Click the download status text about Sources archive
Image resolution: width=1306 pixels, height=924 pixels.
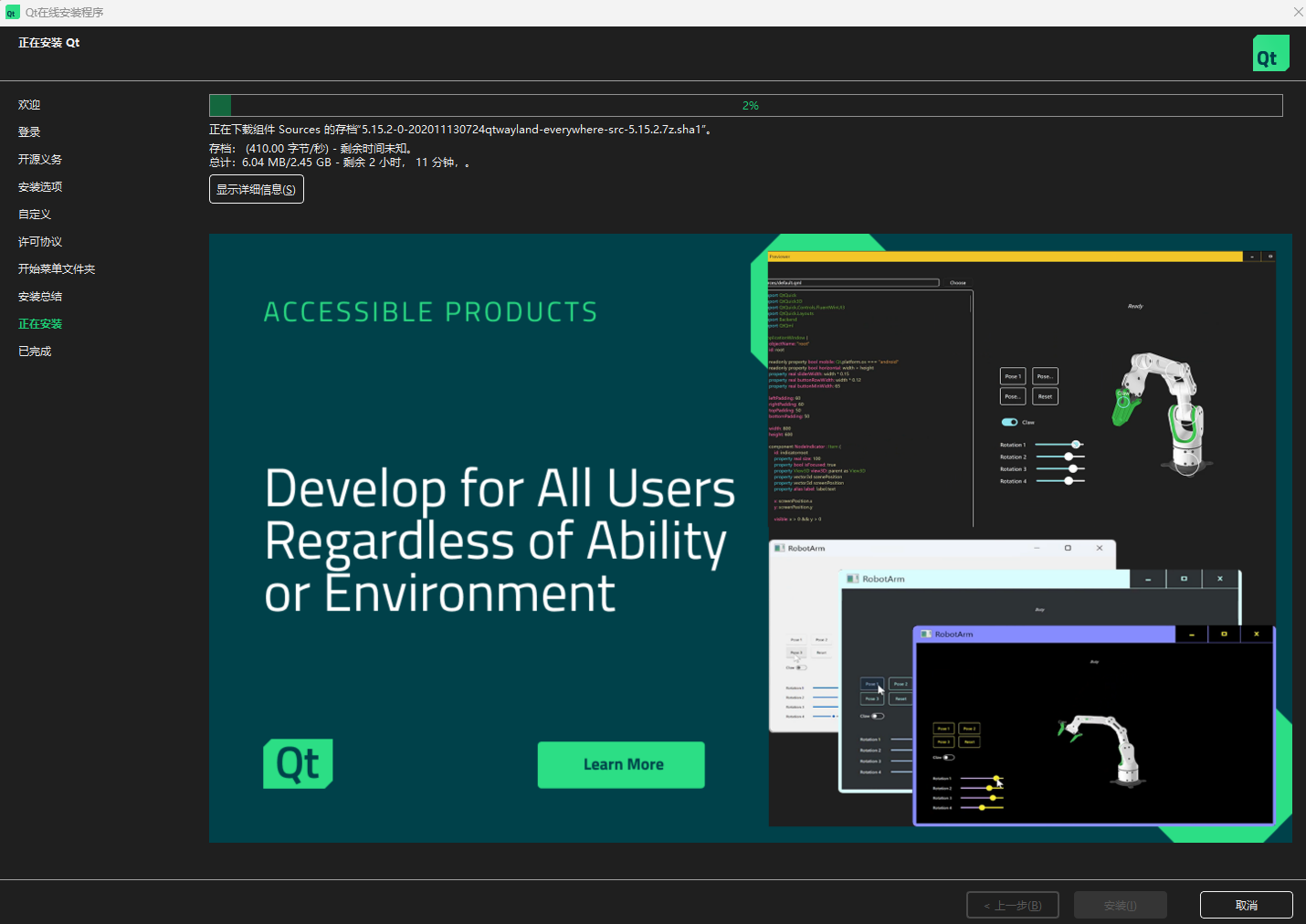click(x=460, y=130)
